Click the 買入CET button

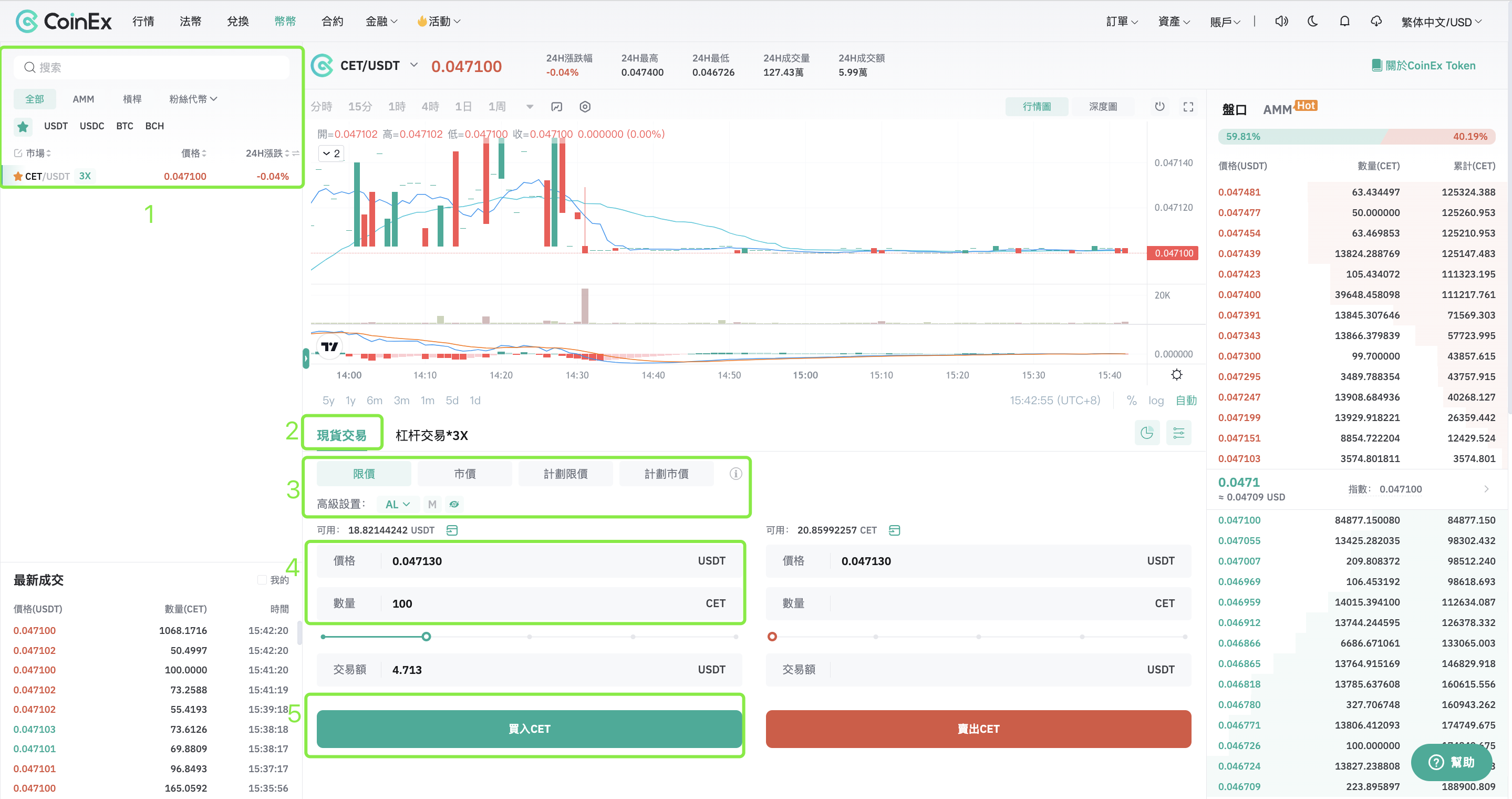pyautogui.click(x=529, y=729)
